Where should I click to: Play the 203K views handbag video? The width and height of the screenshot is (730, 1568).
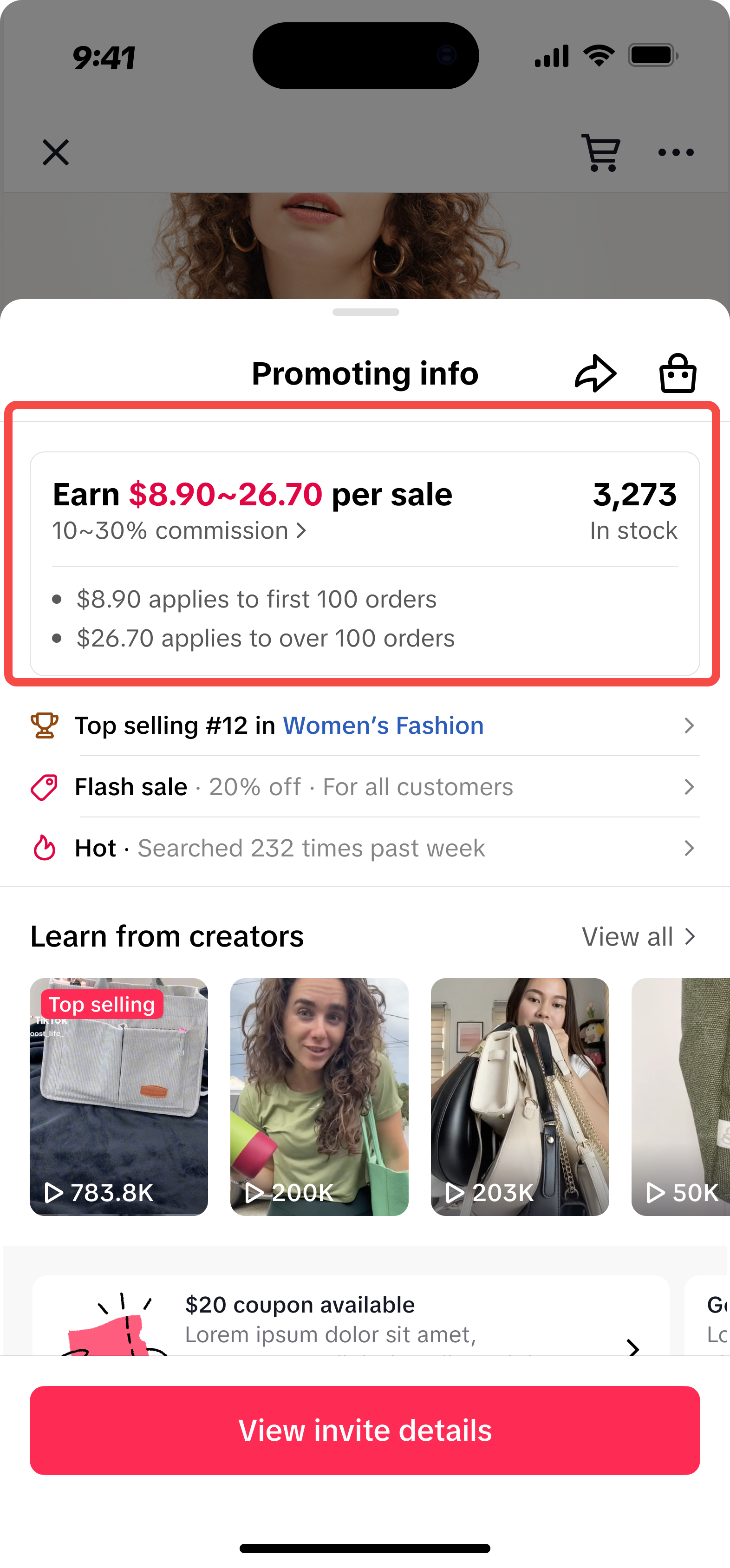point(519,1097)
